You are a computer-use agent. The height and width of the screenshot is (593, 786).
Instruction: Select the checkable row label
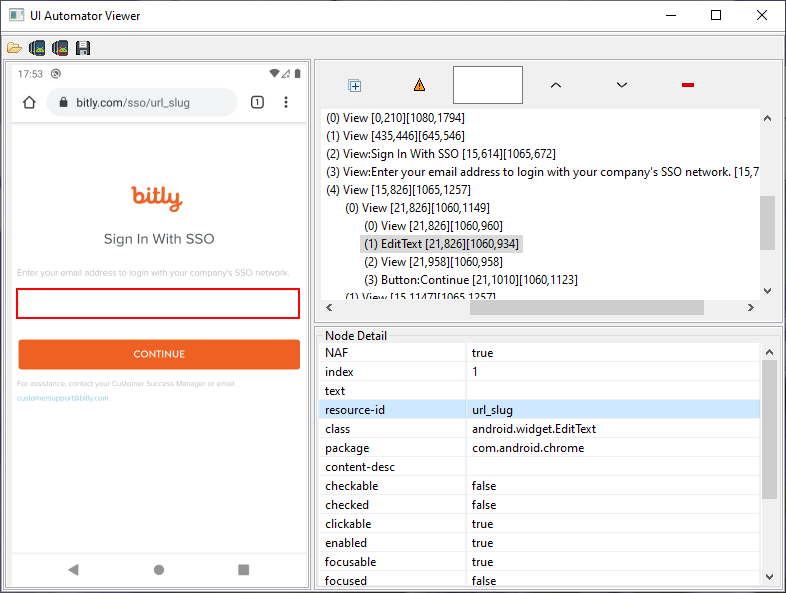(x=351, y=486)
